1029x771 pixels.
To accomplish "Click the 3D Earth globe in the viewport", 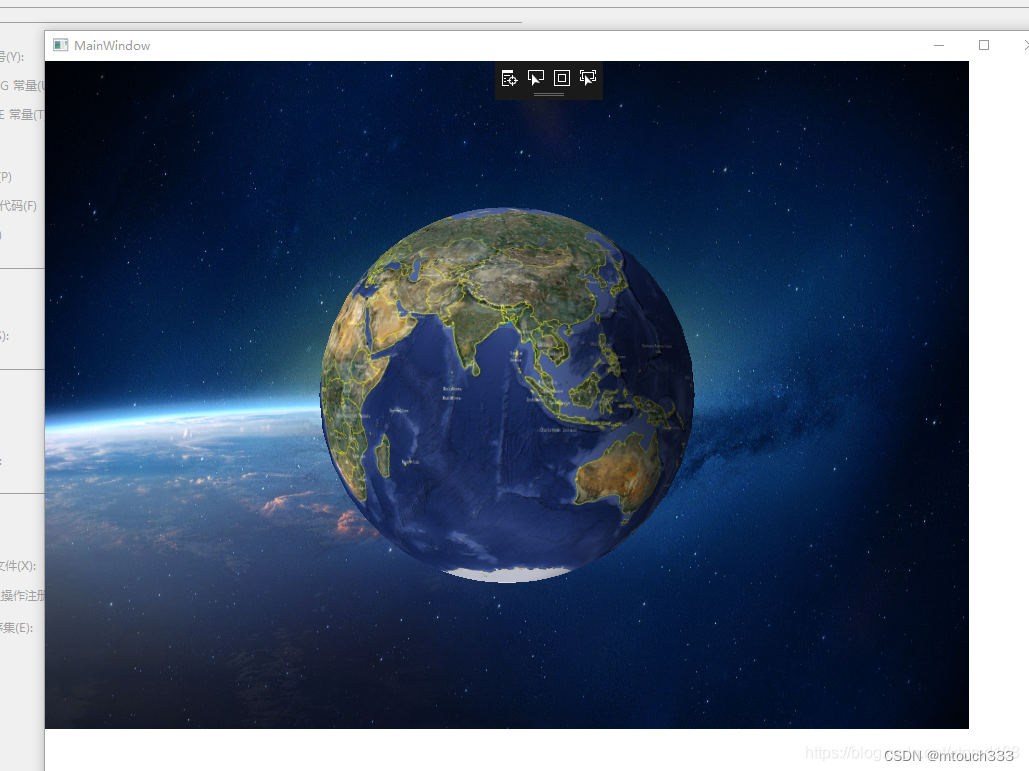I will click(507, 395).
